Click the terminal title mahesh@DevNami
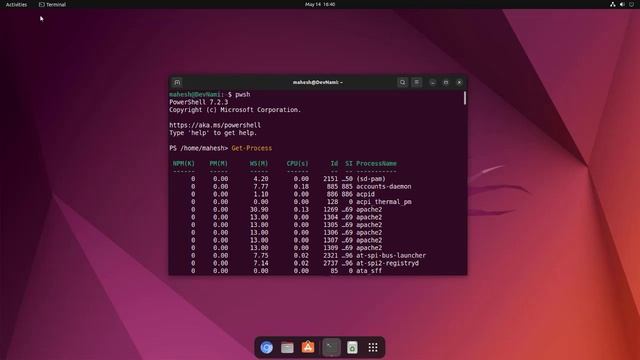640x360 pixels. [318, 82]
